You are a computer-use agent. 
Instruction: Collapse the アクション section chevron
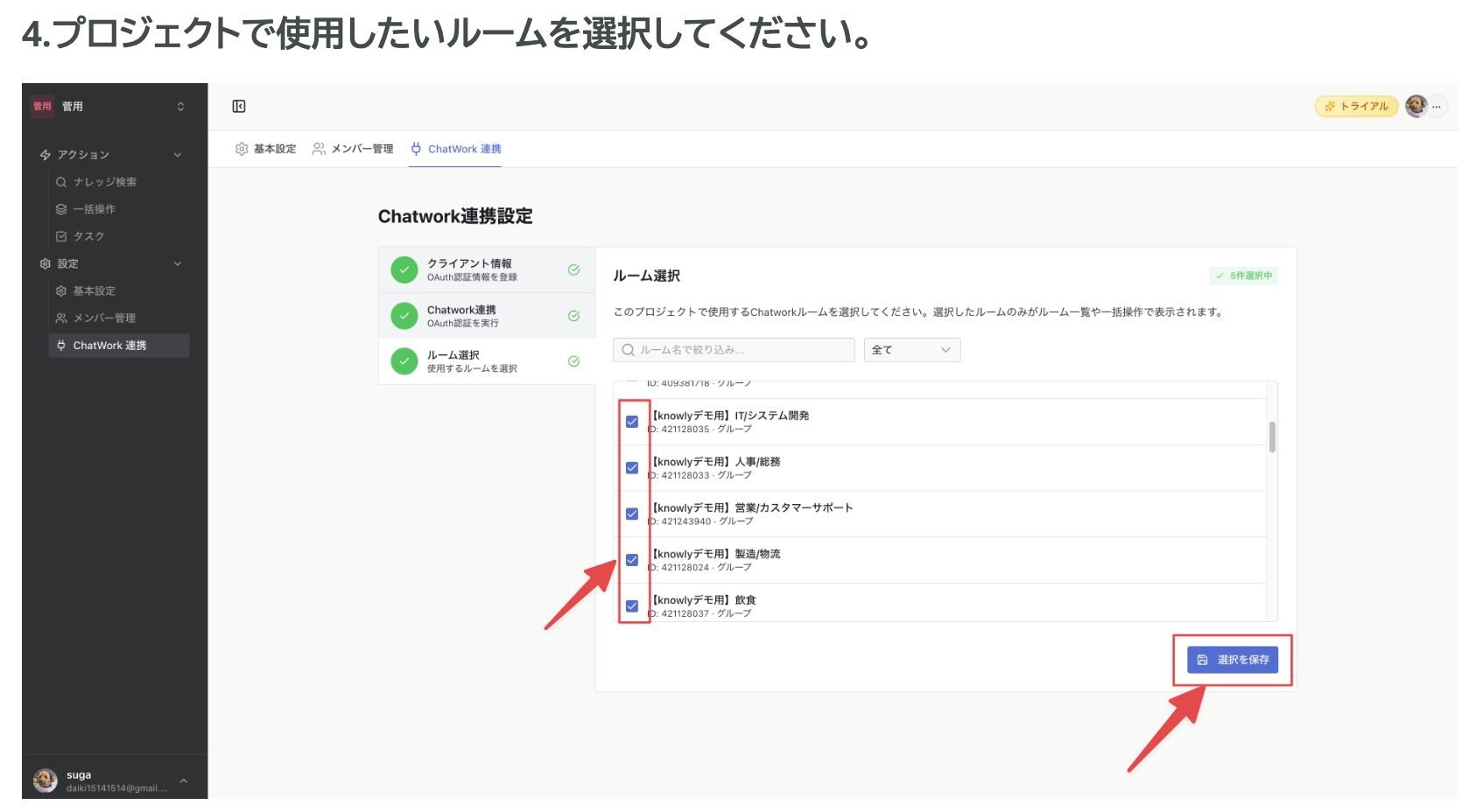click(x=179, y=154)
